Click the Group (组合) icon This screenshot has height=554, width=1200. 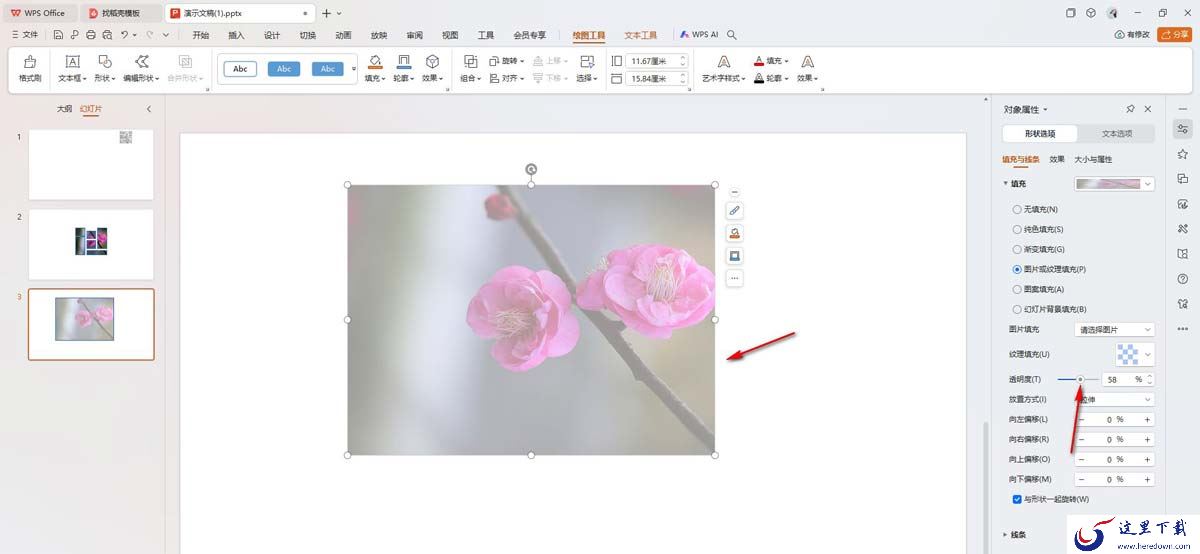[x=470, y=62]
